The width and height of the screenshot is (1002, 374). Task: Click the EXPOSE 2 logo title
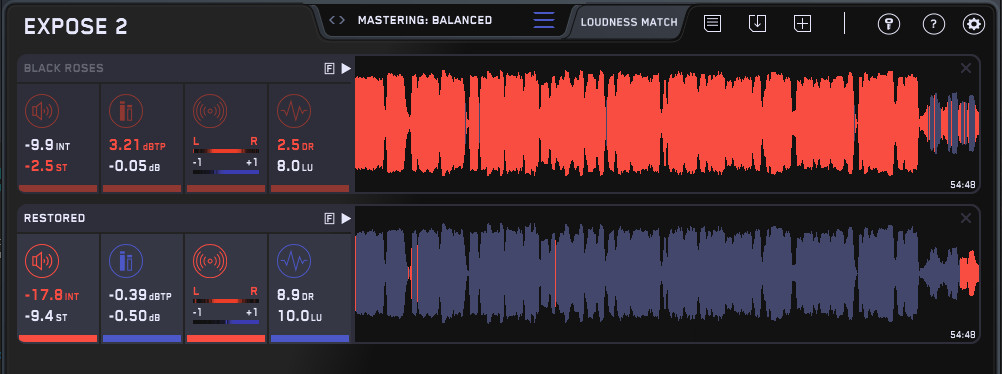tap(75, 26)
